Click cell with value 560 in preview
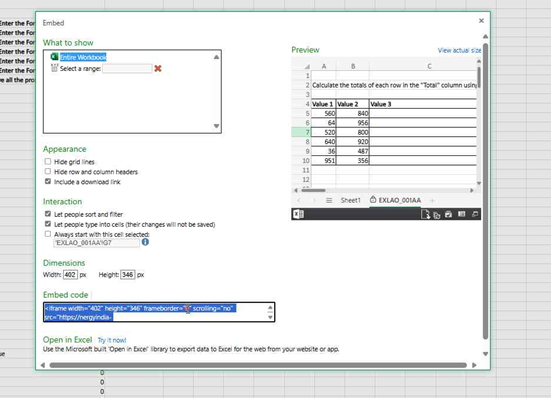551x398 pixels. (x=324, y=113)
